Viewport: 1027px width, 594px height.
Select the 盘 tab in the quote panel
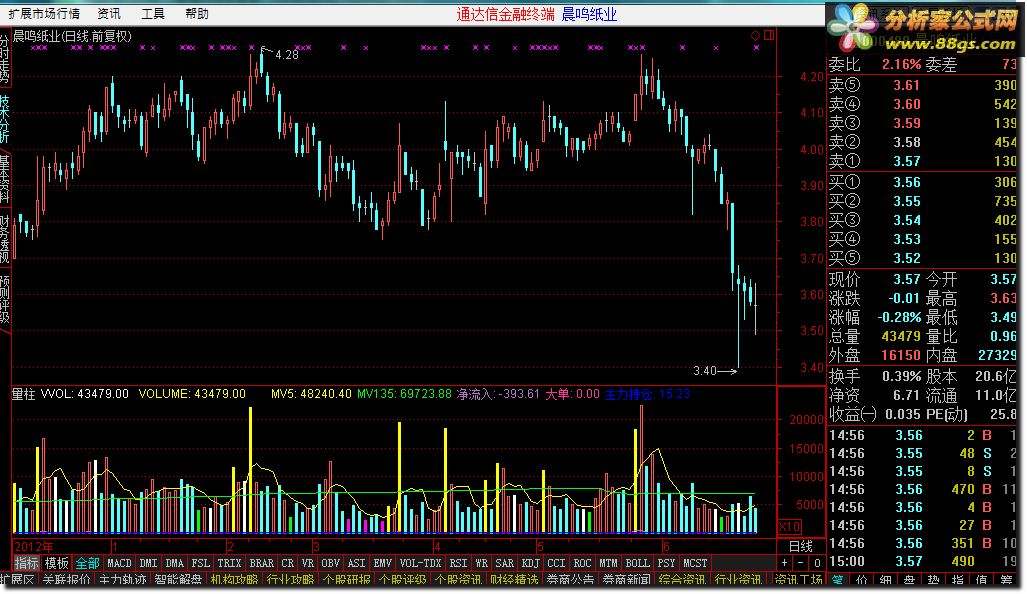click(x=910, y=580)
